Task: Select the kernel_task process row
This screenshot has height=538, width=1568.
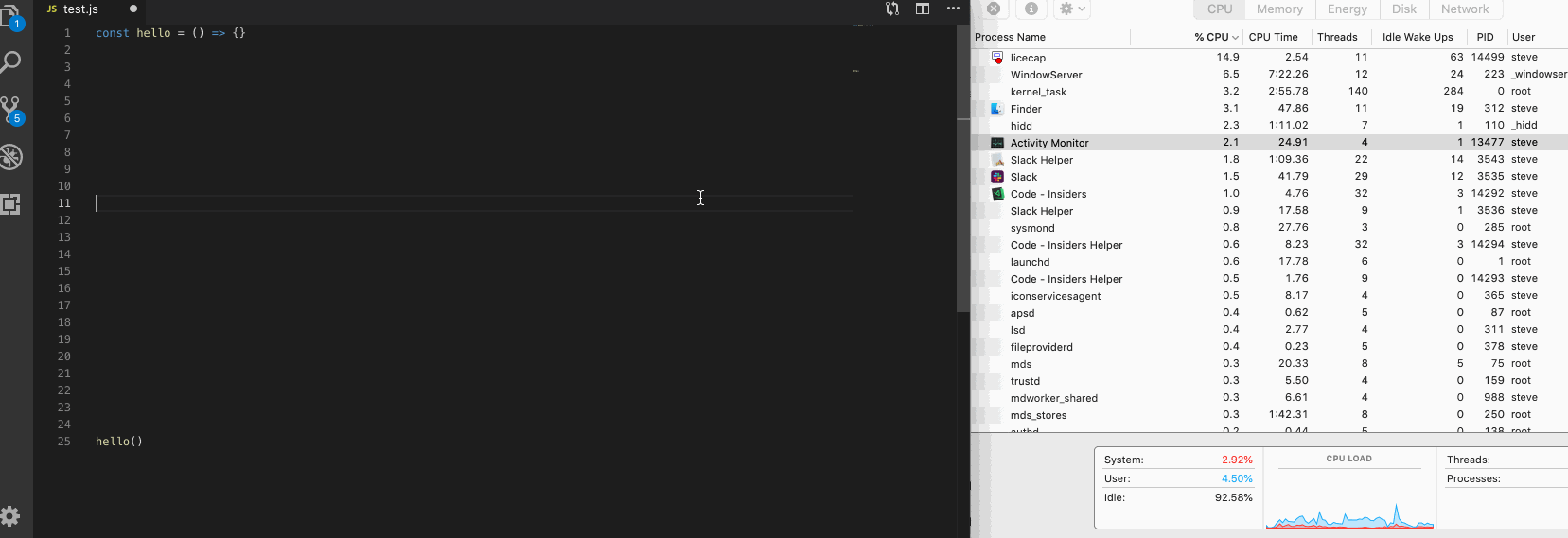Action: 1270,92
